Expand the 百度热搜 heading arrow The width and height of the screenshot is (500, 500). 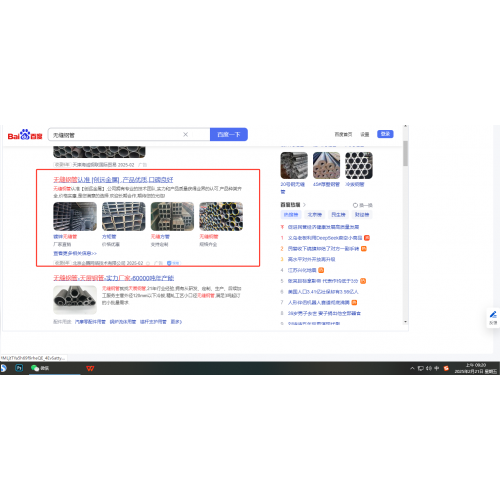[x=304, y=205]
